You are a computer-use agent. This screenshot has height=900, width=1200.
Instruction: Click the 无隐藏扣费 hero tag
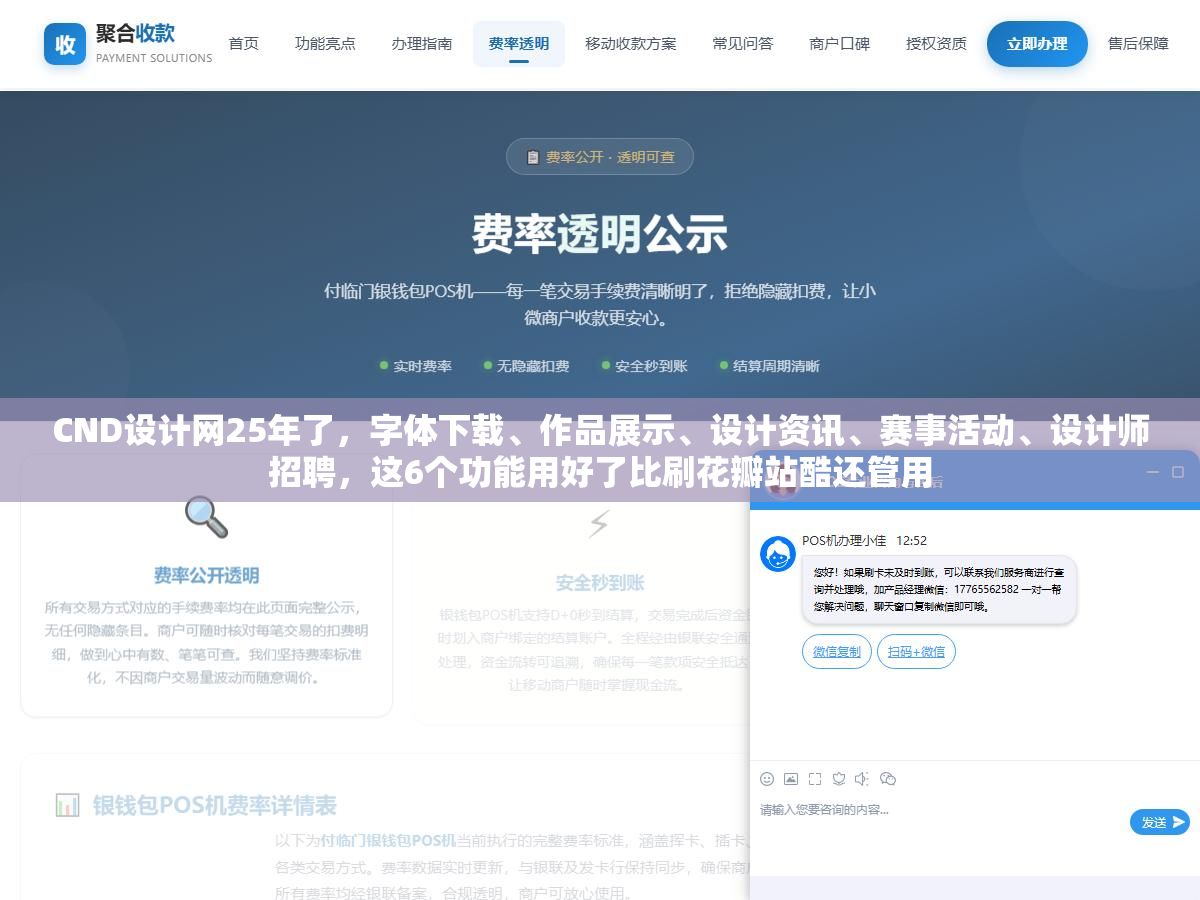click(526, 366)
